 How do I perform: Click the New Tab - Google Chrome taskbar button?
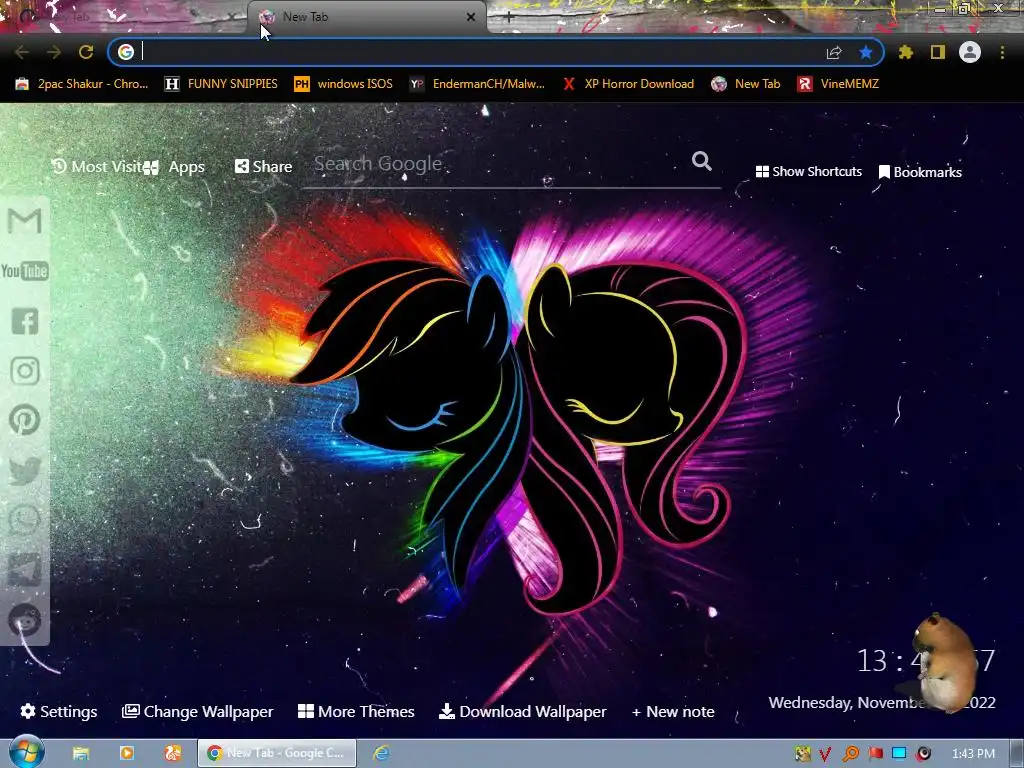click(277, 753)
